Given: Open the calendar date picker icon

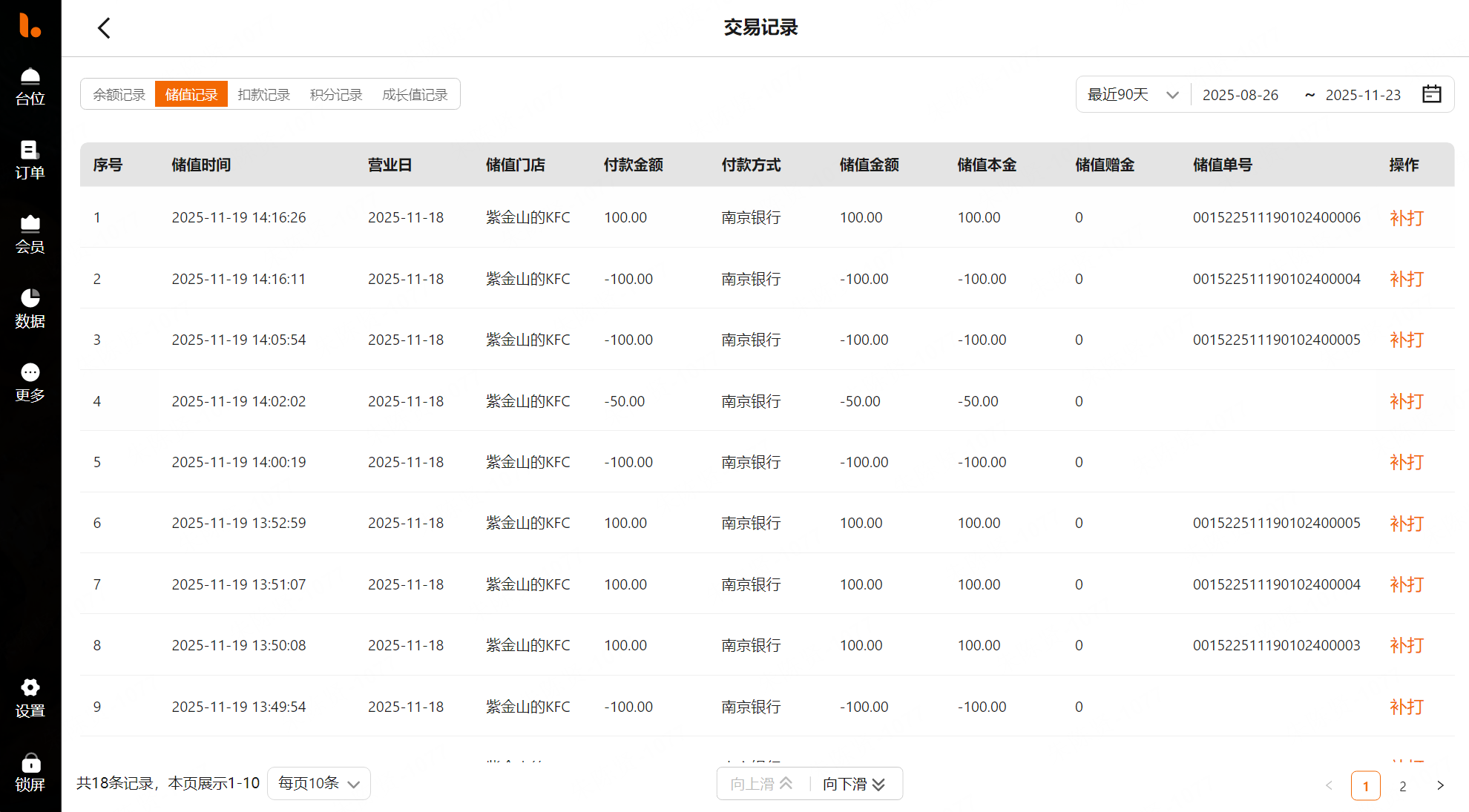Looking at the screenshot, I should pyautogui.click(x=1431, y=94).
